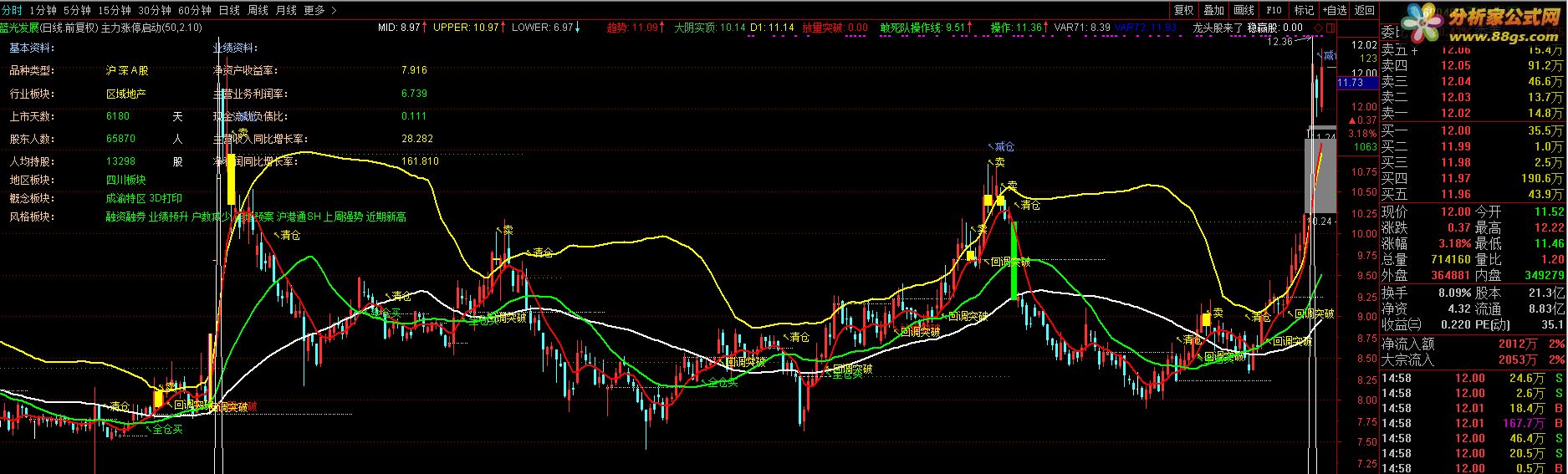Click the 区域地产 industry sector value
Image resolution: width=1568 pixels, height=474 pixels.
[125, 94]
